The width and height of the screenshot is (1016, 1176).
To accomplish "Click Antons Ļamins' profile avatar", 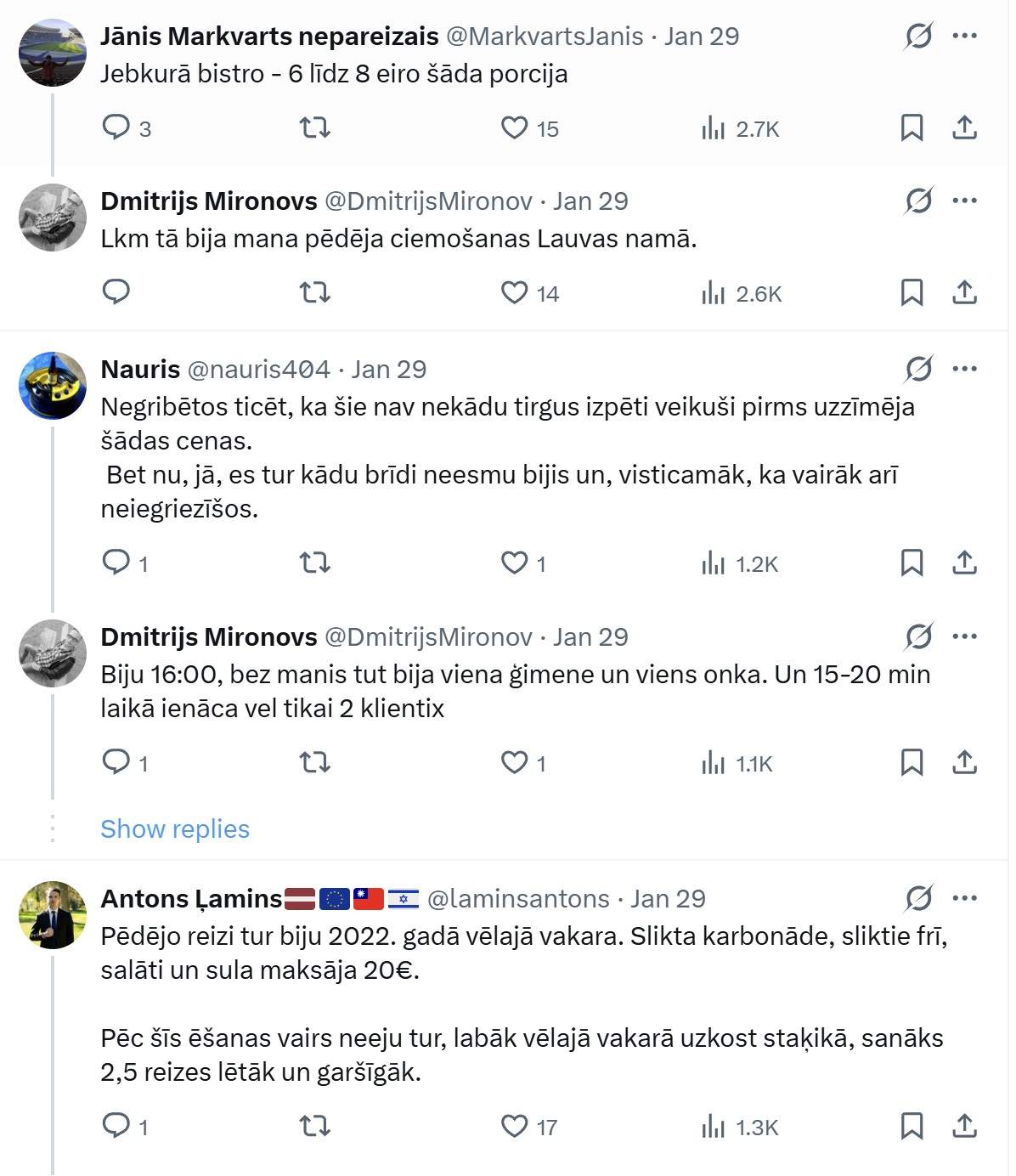I will coord(53,914).
